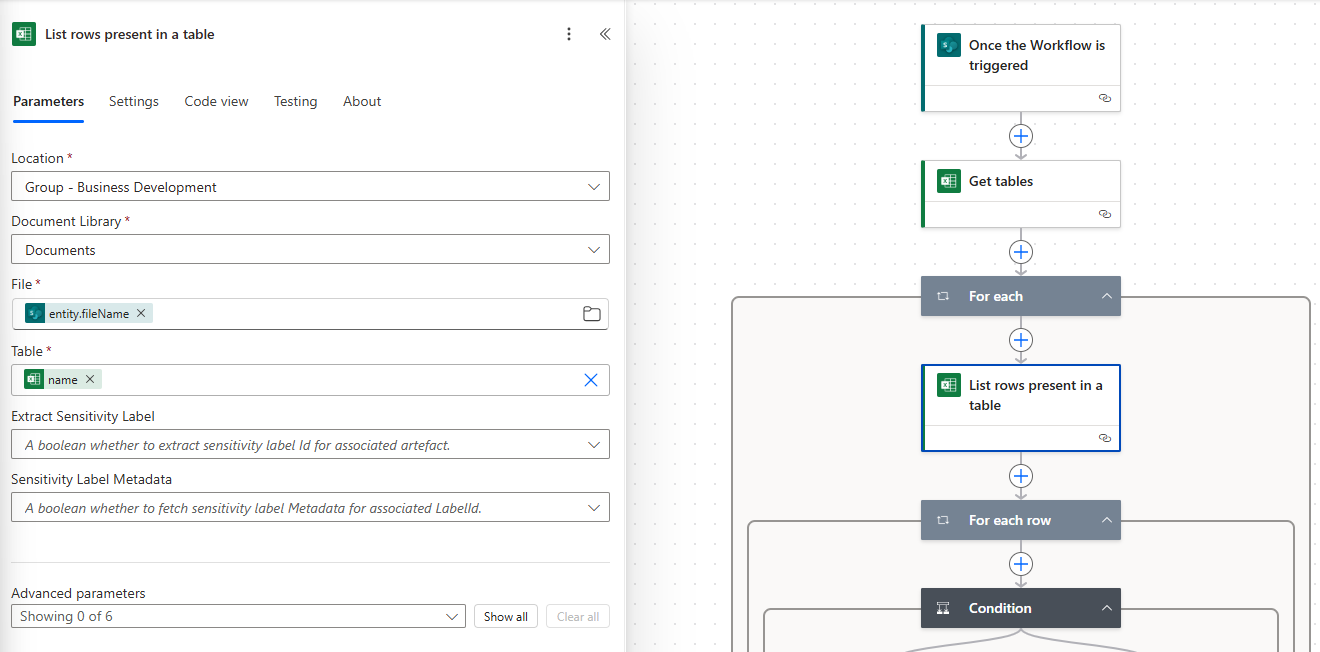Clear the Table field with X icon

pos(591,380)
